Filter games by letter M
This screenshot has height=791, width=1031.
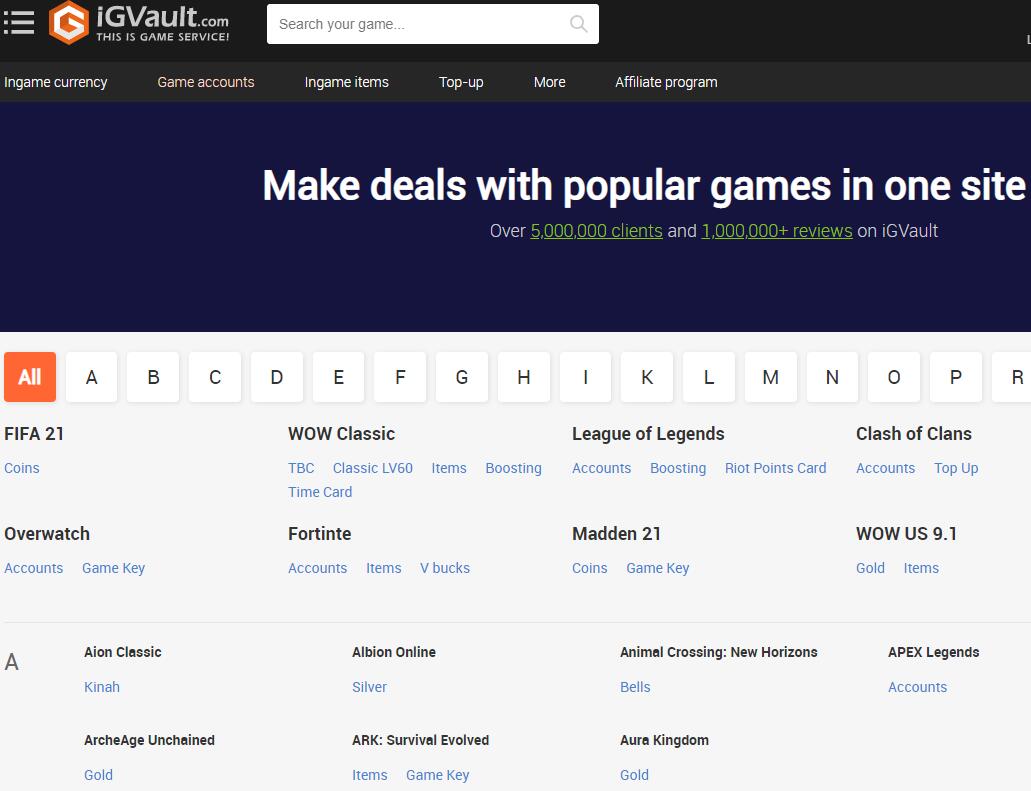click(770, 377)
